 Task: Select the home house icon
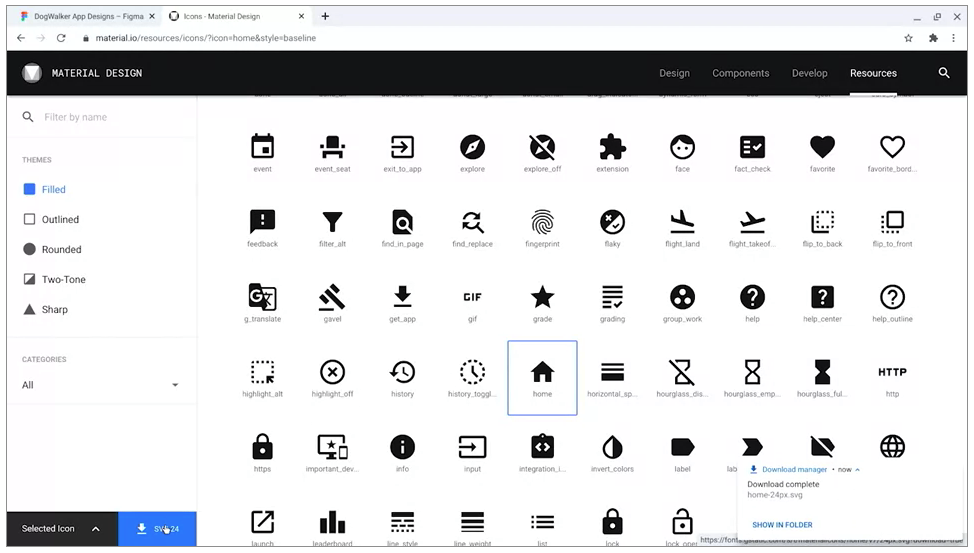click(x=542, y=372)
